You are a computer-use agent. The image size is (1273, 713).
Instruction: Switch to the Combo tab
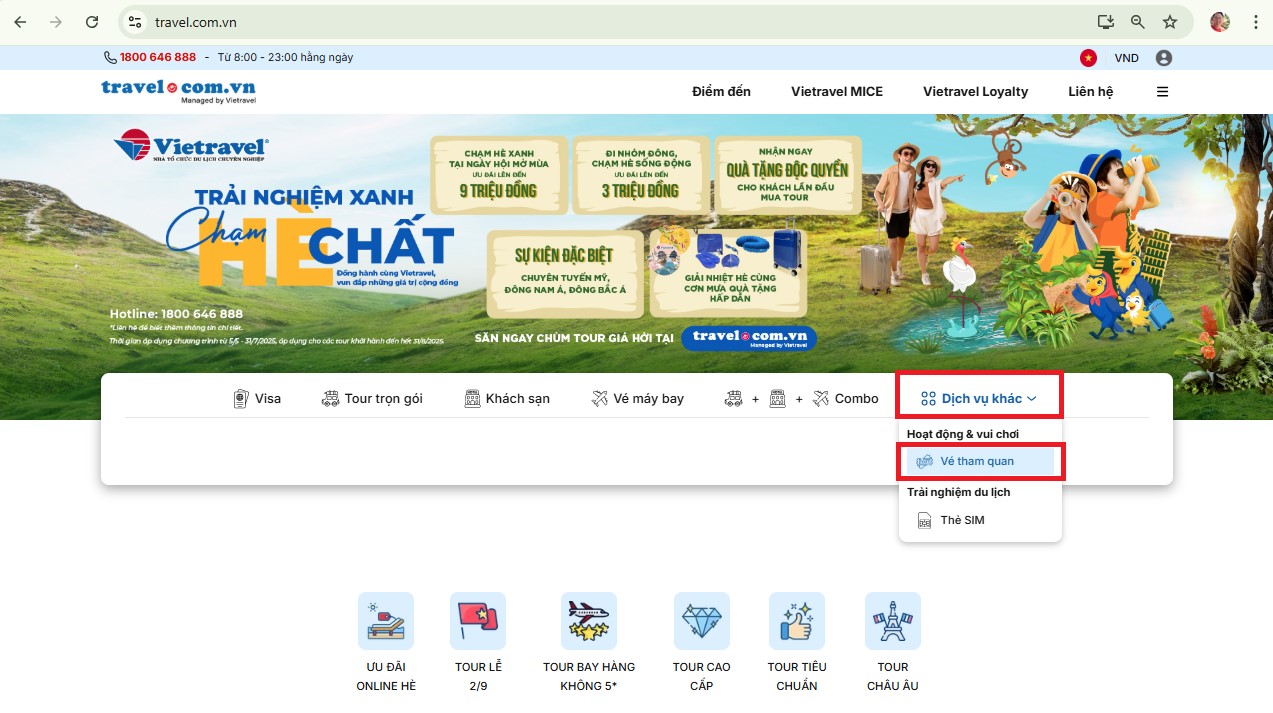(x=802, y=399)
